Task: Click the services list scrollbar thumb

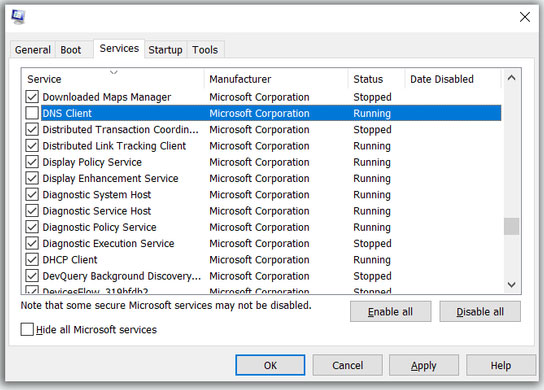Action: 511,226
